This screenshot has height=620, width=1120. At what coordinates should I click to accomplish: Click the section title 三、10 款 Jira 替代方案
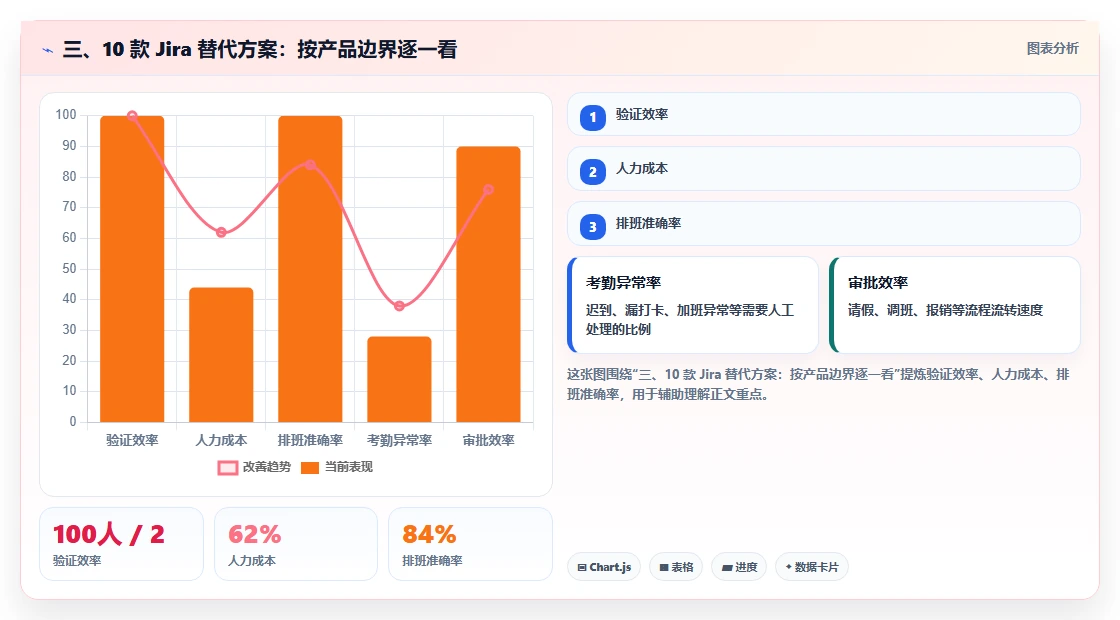pos(260,49)
